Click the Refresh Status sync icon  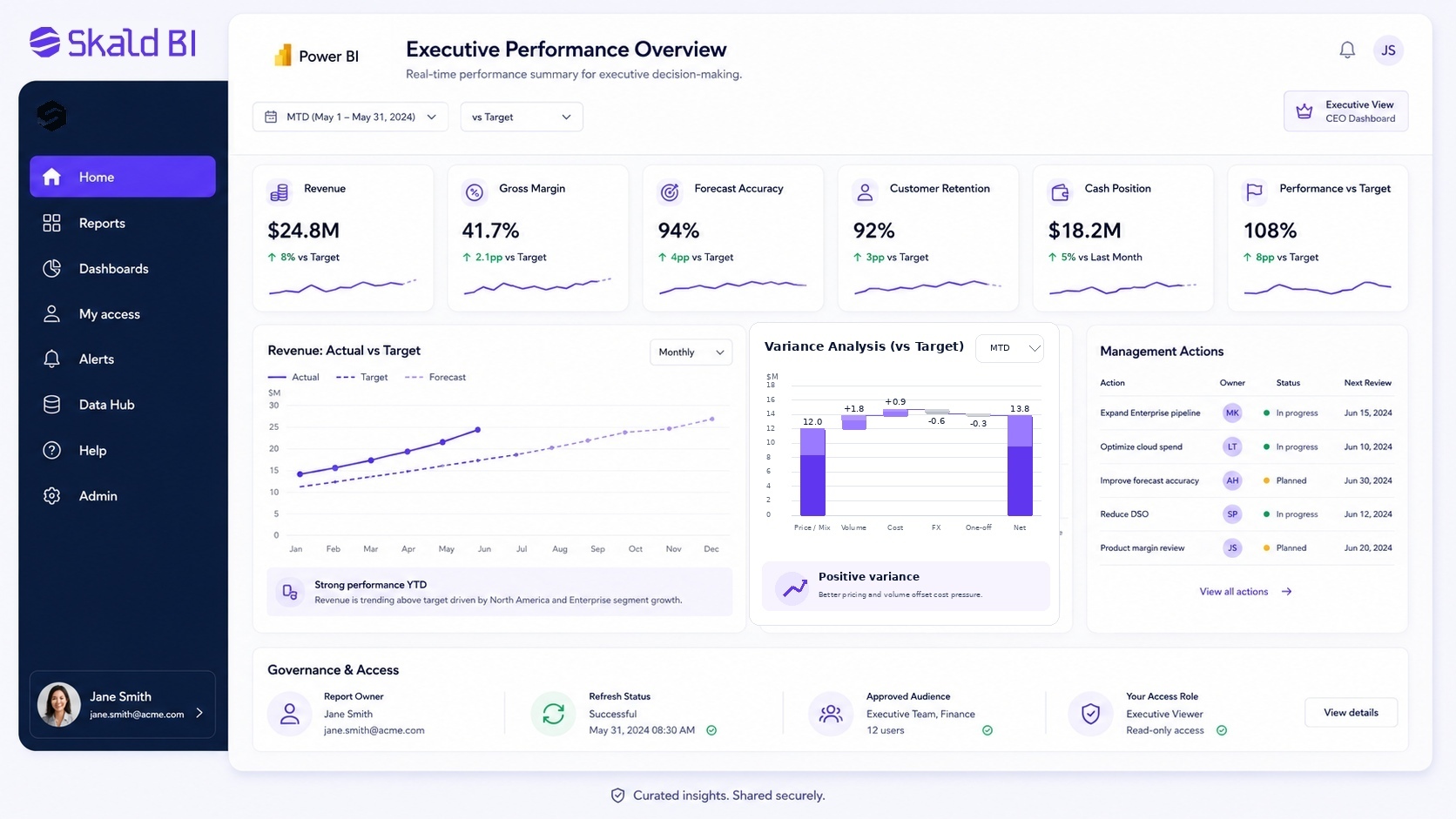pos(553,714)
